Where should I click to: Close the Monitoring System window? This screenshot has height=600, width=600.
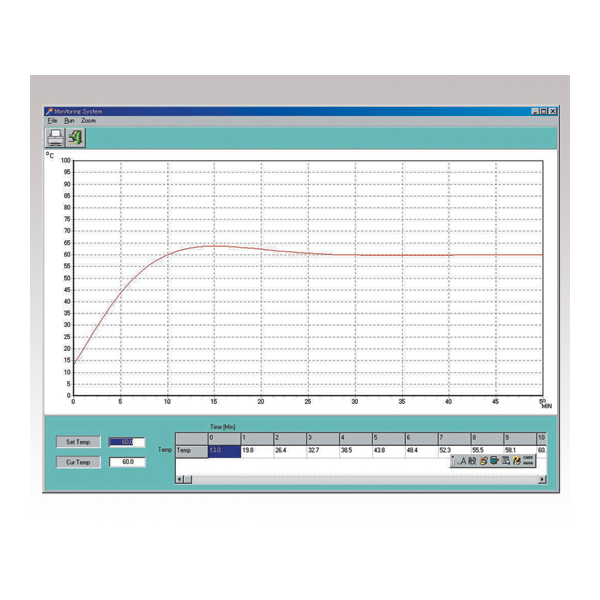[x=553, y=111]
